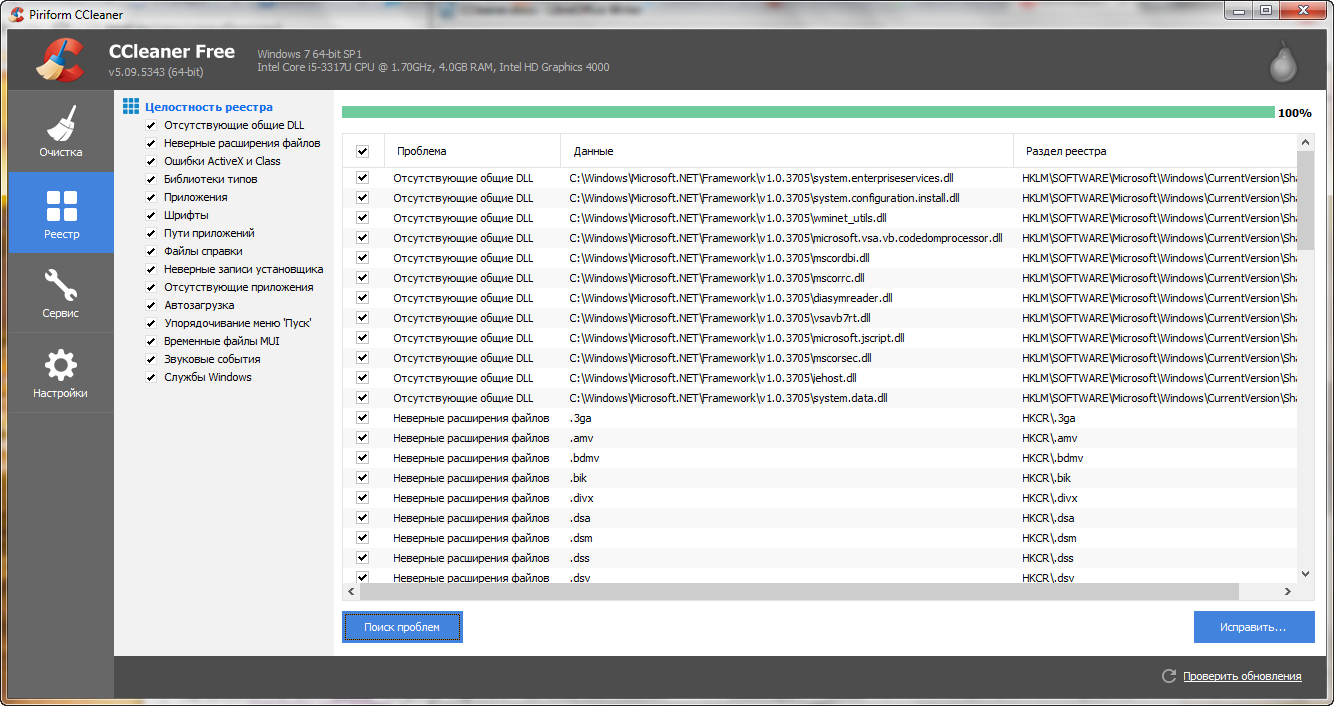Uncheck the Приложения category
The image size is (1334, 706).
(x=151, y=197)
